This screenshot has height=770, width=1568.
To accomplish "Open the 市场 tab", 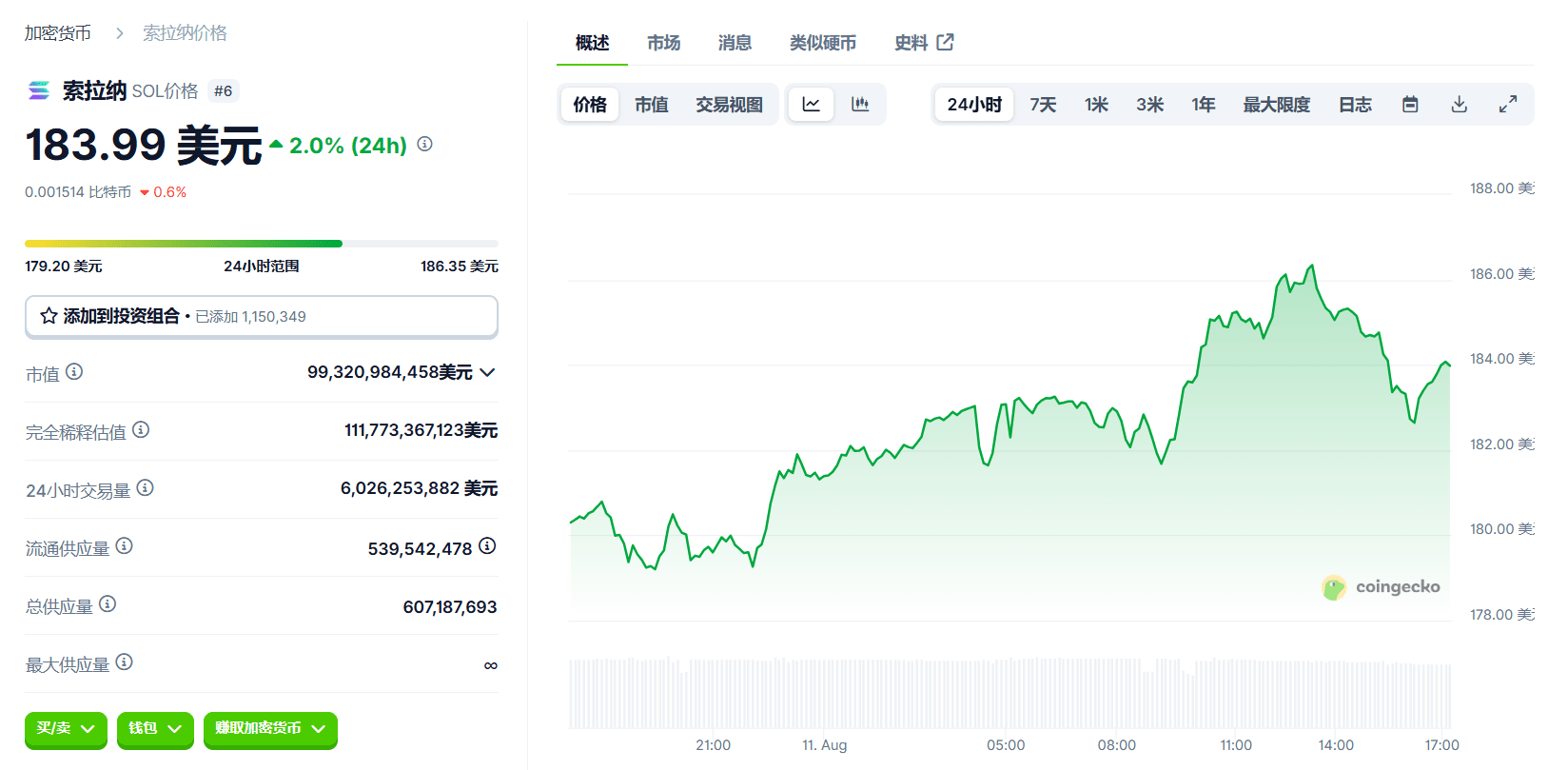I will 663,43.
